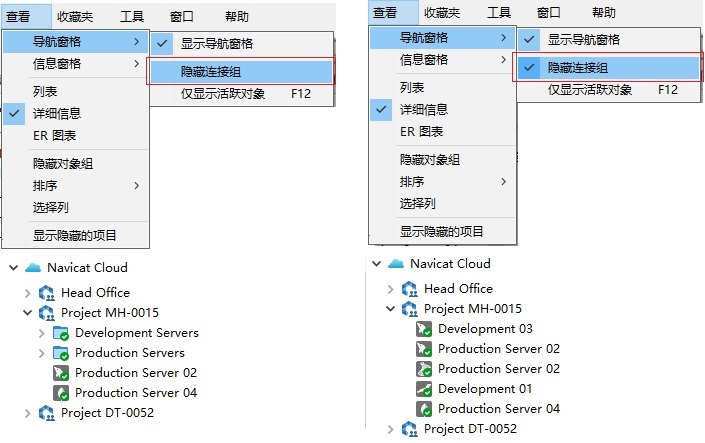Select Production Server 02 in left tree
The width and height of the screenshot is (705, 443).
136,373
